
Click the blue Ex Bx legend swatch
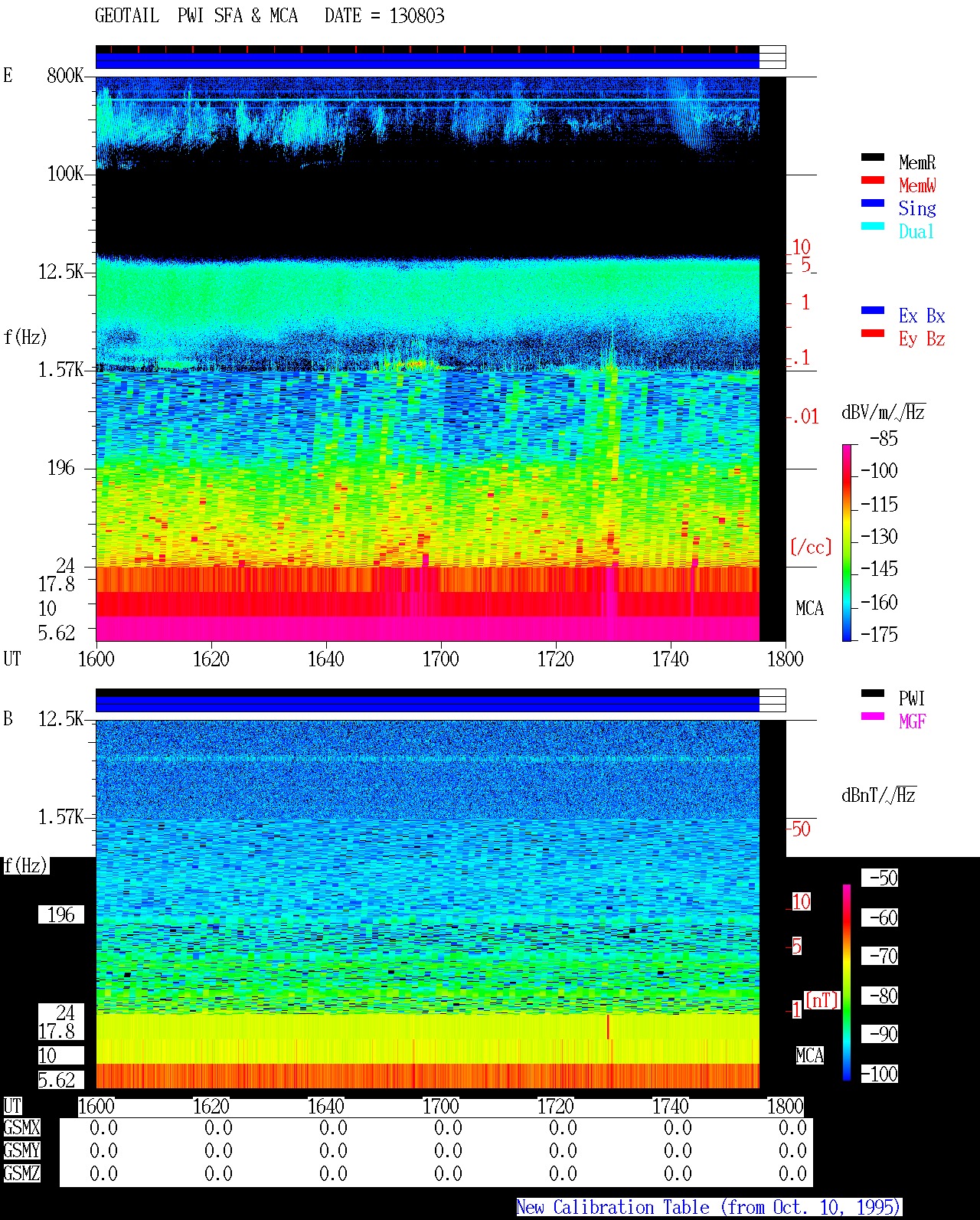[873, 311]
